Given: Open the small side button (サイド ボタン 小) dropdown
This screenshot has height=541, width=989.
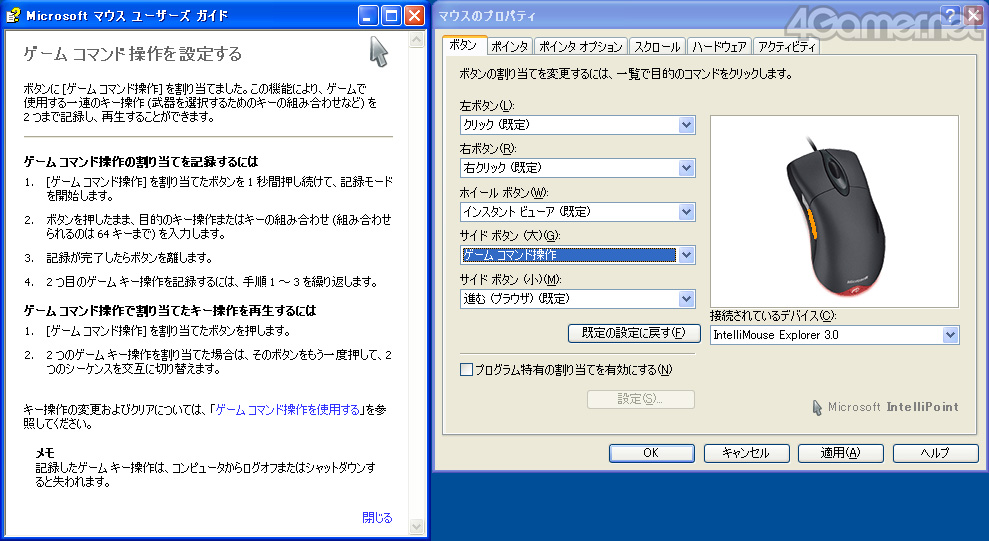Looking at the screenshot, I should tap(686, 299).
